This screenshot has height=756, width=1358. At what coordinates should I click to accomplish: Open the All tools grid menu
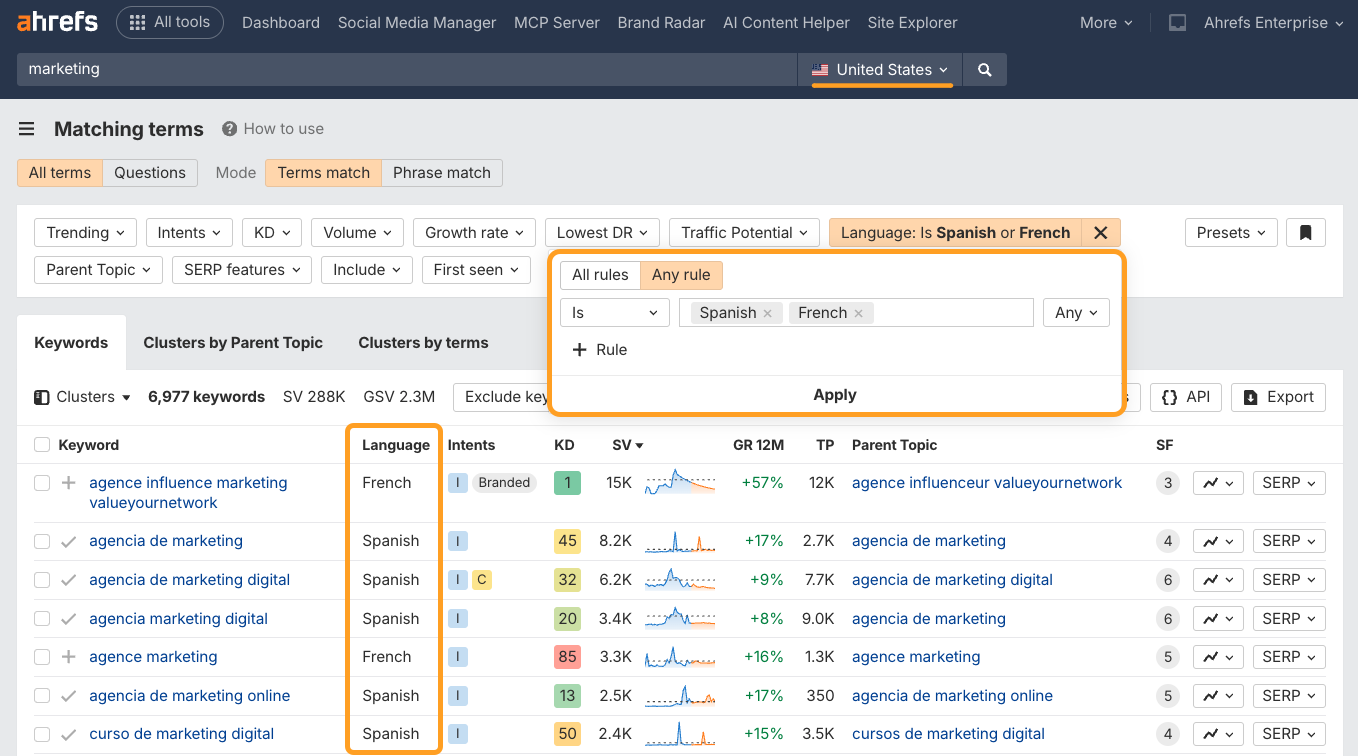pos(170,22)
